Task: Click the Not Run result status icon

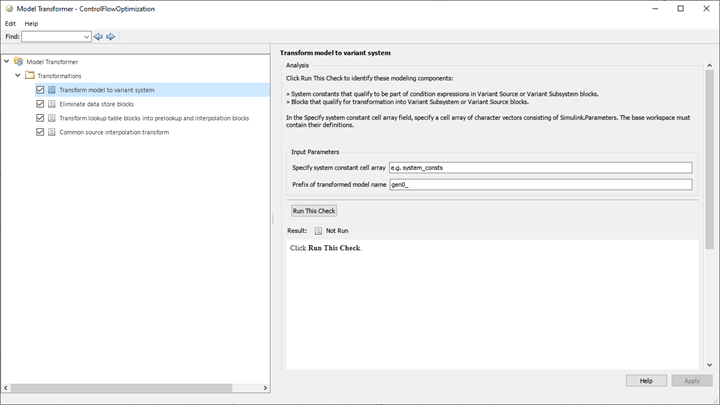Action: pos(318,230)
